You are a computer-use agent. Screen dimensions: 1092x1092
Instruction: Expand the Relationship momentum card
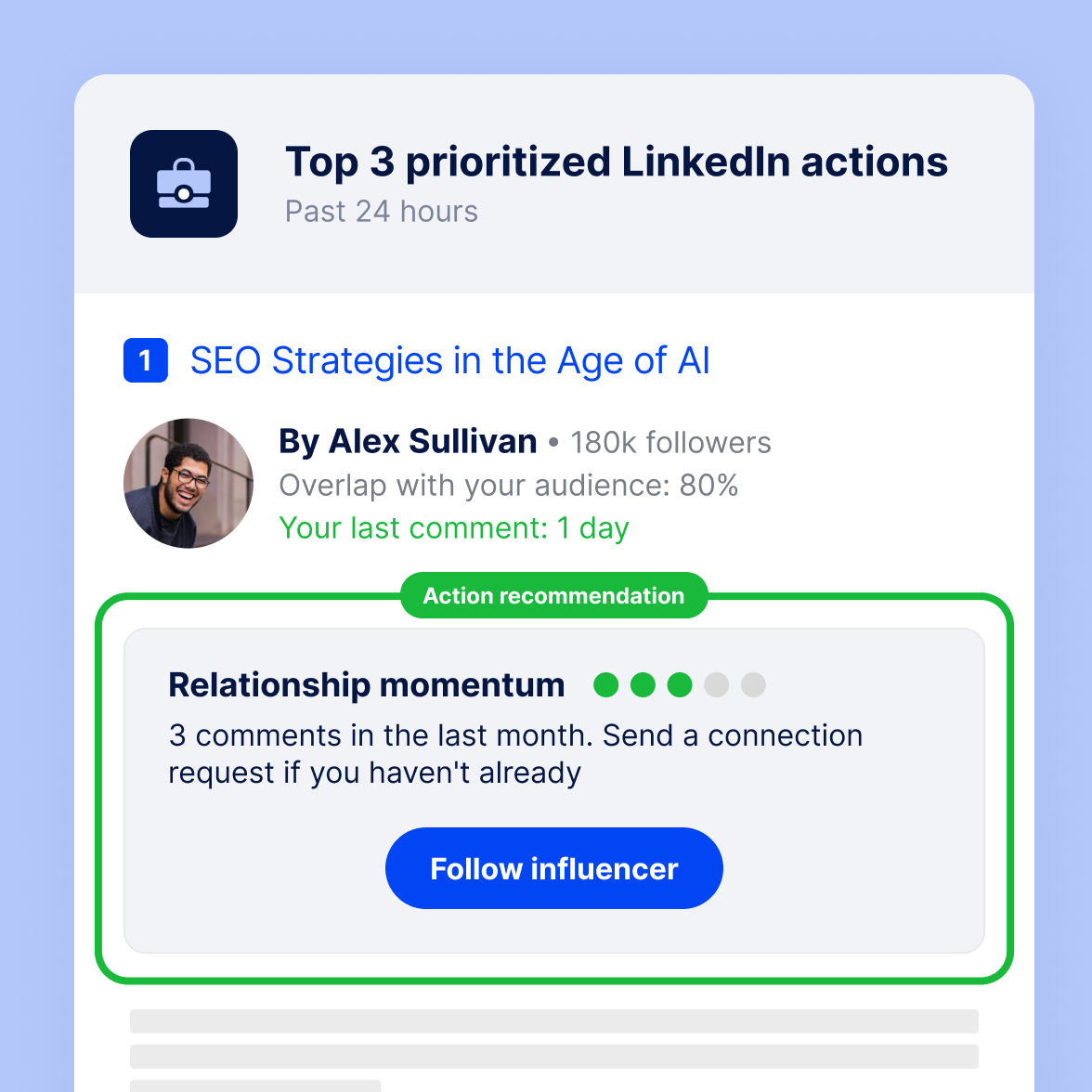(x=553, y=789)
